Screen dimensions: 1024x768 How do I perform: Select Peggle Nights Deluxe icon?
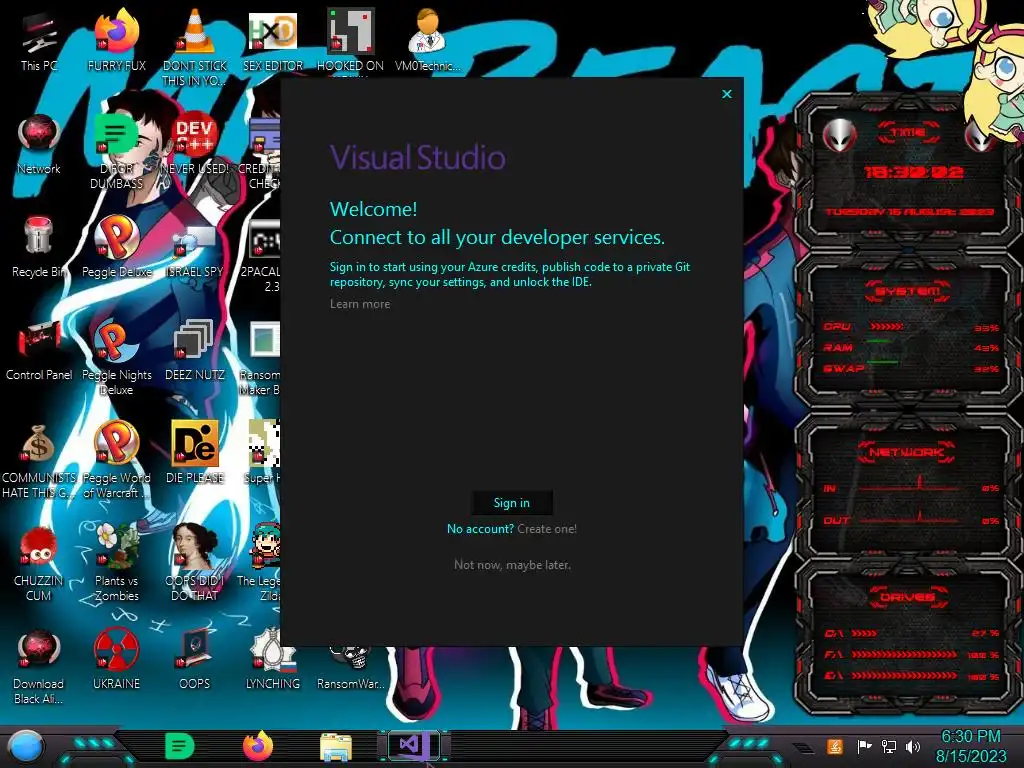(x=116, y=358)
